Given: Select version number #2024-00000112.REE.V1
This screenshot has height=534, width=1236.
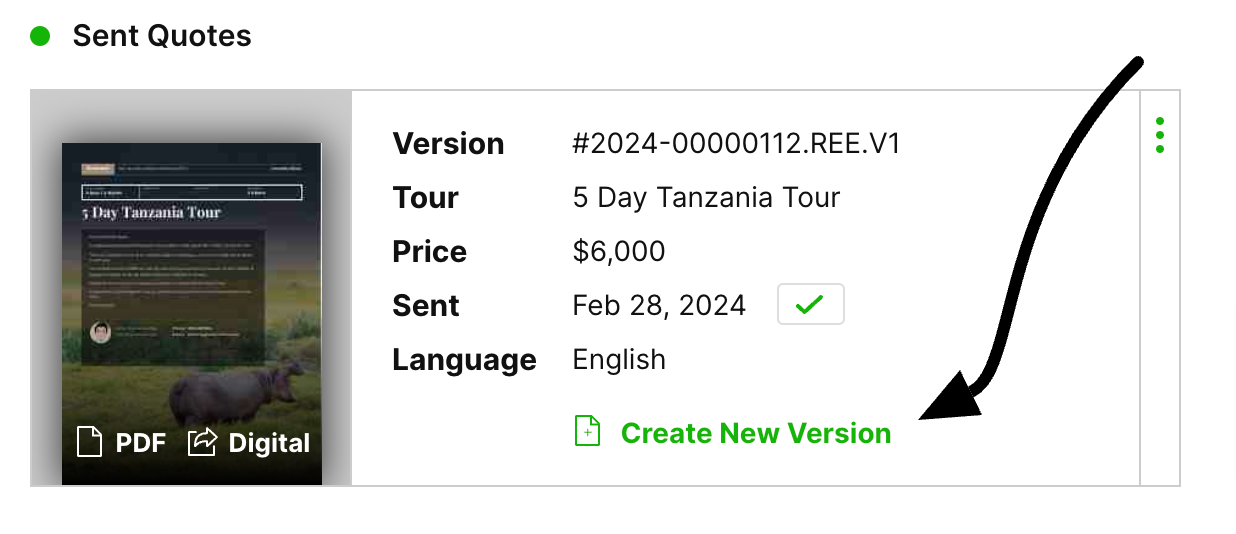Looking at the screenshot, I should (x=737, y=144).
